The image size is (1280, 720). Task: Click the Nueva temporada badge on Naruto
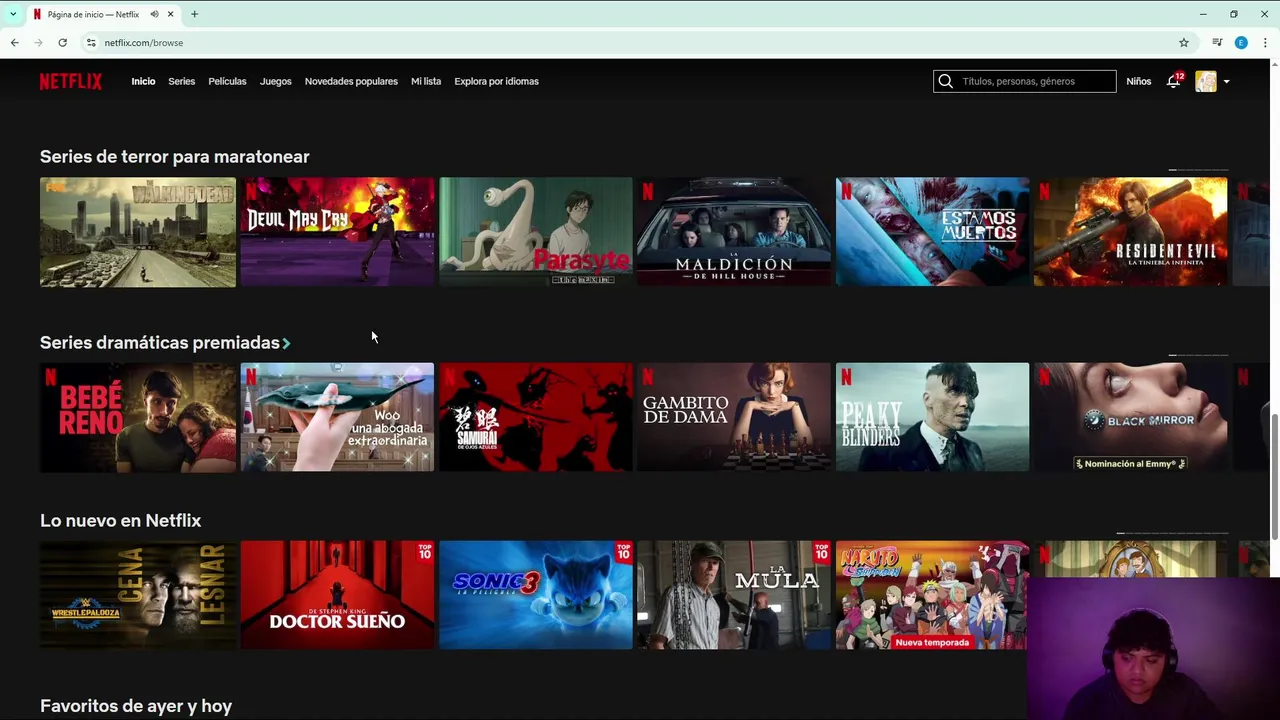(x=932, y=643)
